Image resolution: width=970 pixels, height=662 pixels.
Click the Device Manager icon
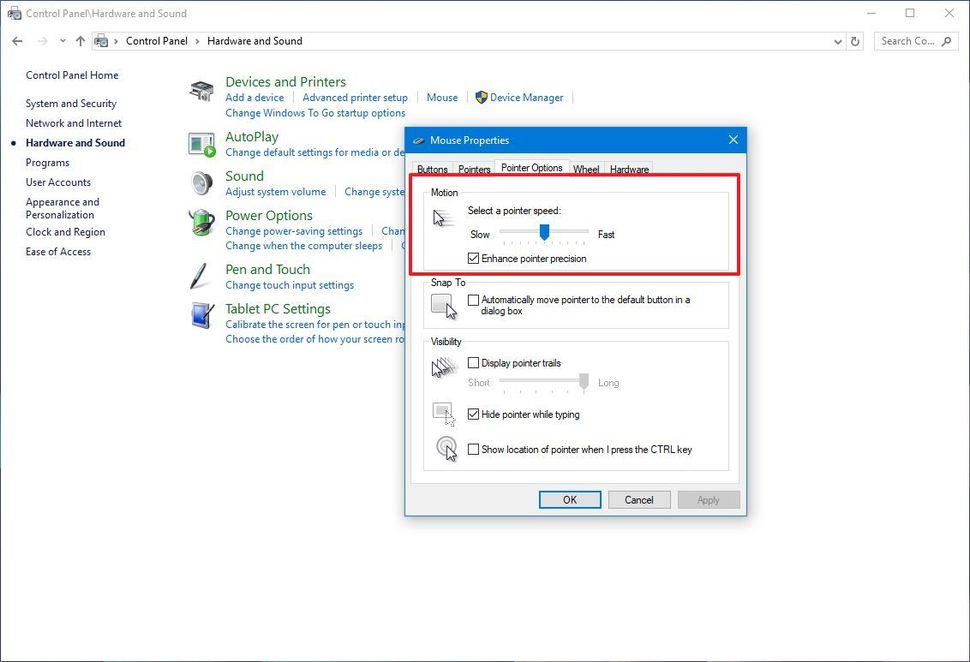(x=483, y=97)
